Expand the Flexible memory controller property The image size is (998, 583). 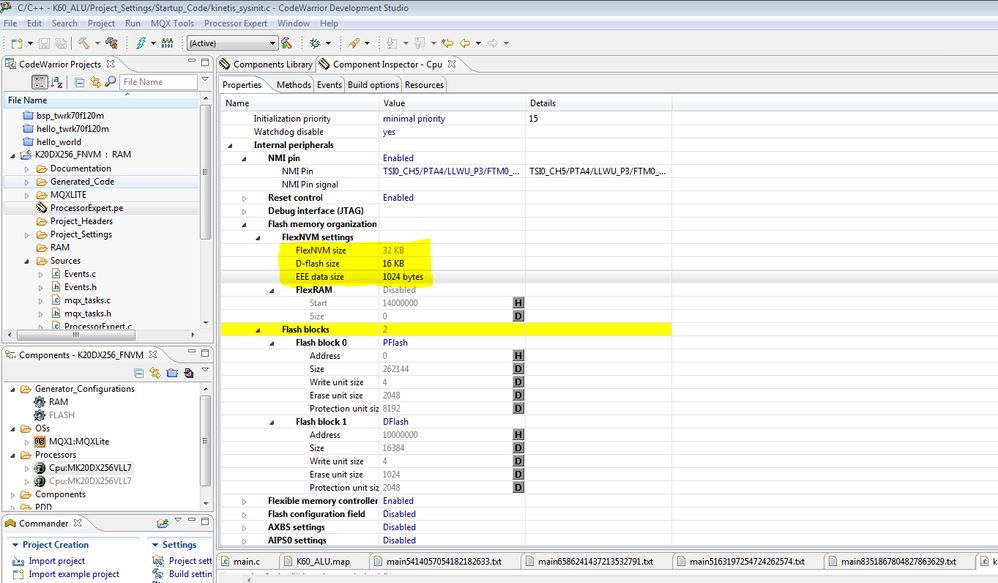point(244,502)
